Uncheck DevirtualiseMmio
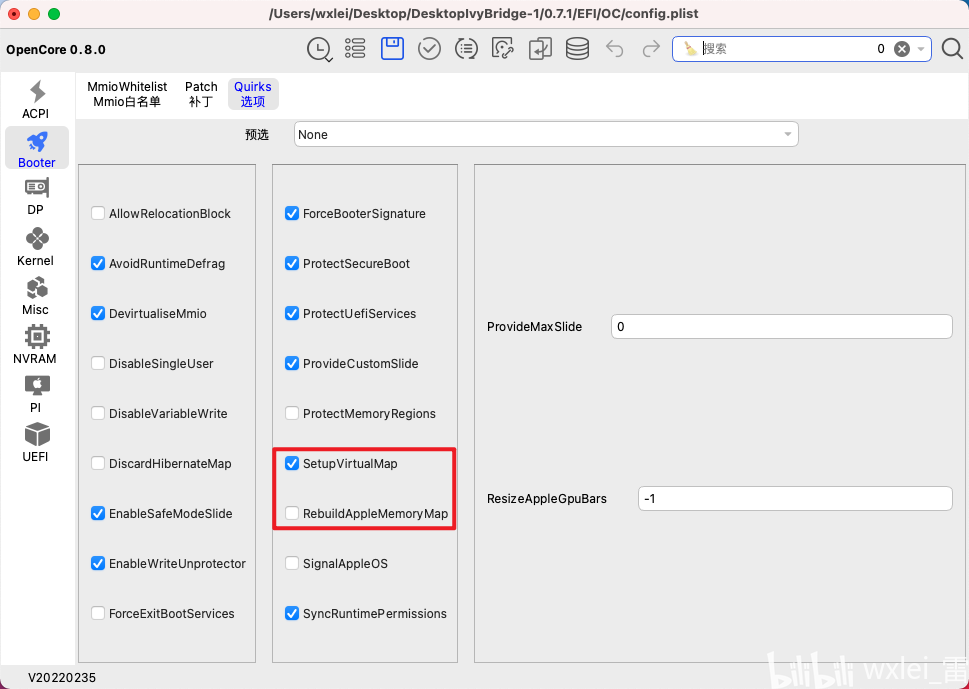The height and width of the screenshot is (689, 969). point(98,313)
